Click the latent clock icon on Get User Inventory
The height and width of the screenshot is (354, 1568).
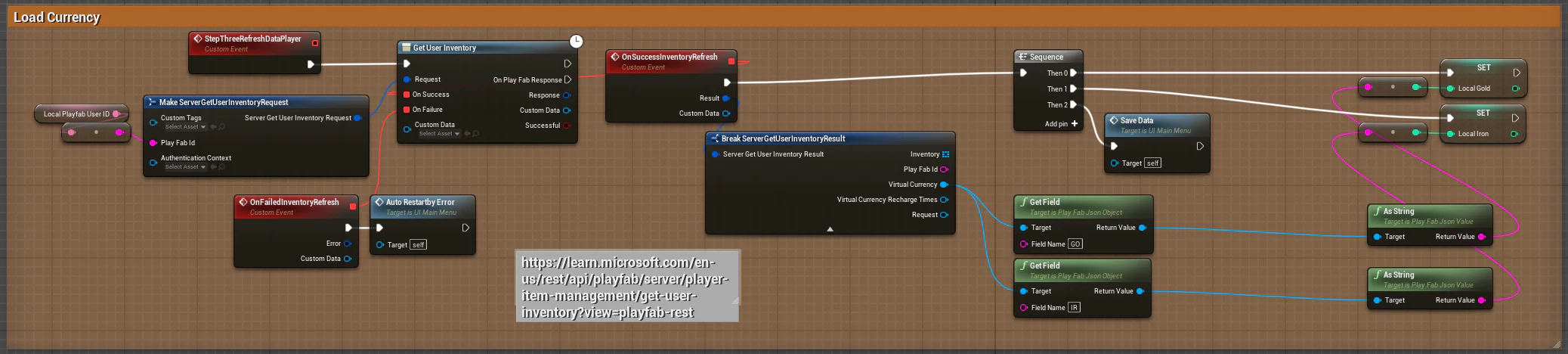tap(576, 41)
